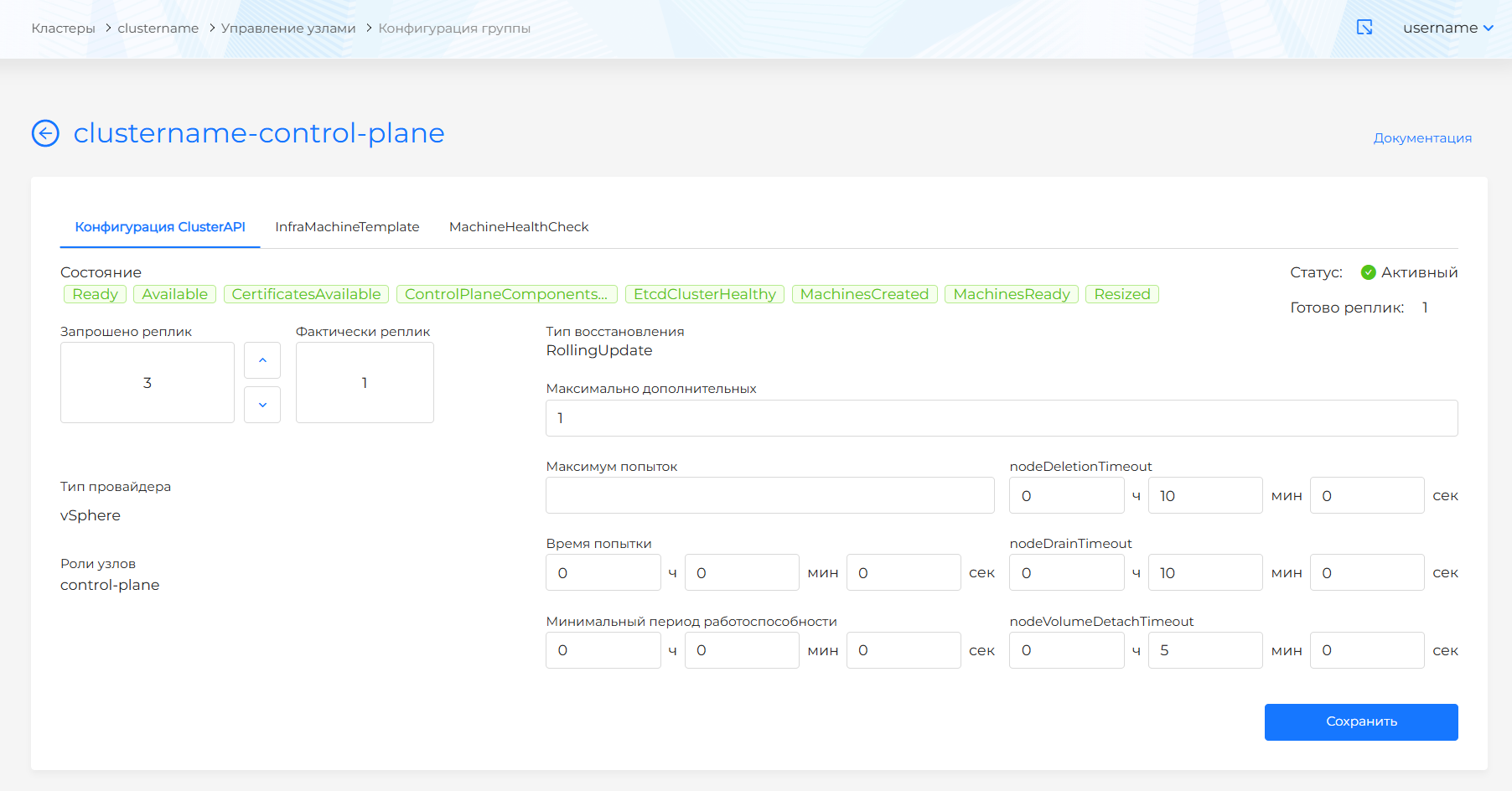Click the back arrow circle icon
Image resolution: width=1512 pixels, height=791 pixels.
[x=45, y=133]
